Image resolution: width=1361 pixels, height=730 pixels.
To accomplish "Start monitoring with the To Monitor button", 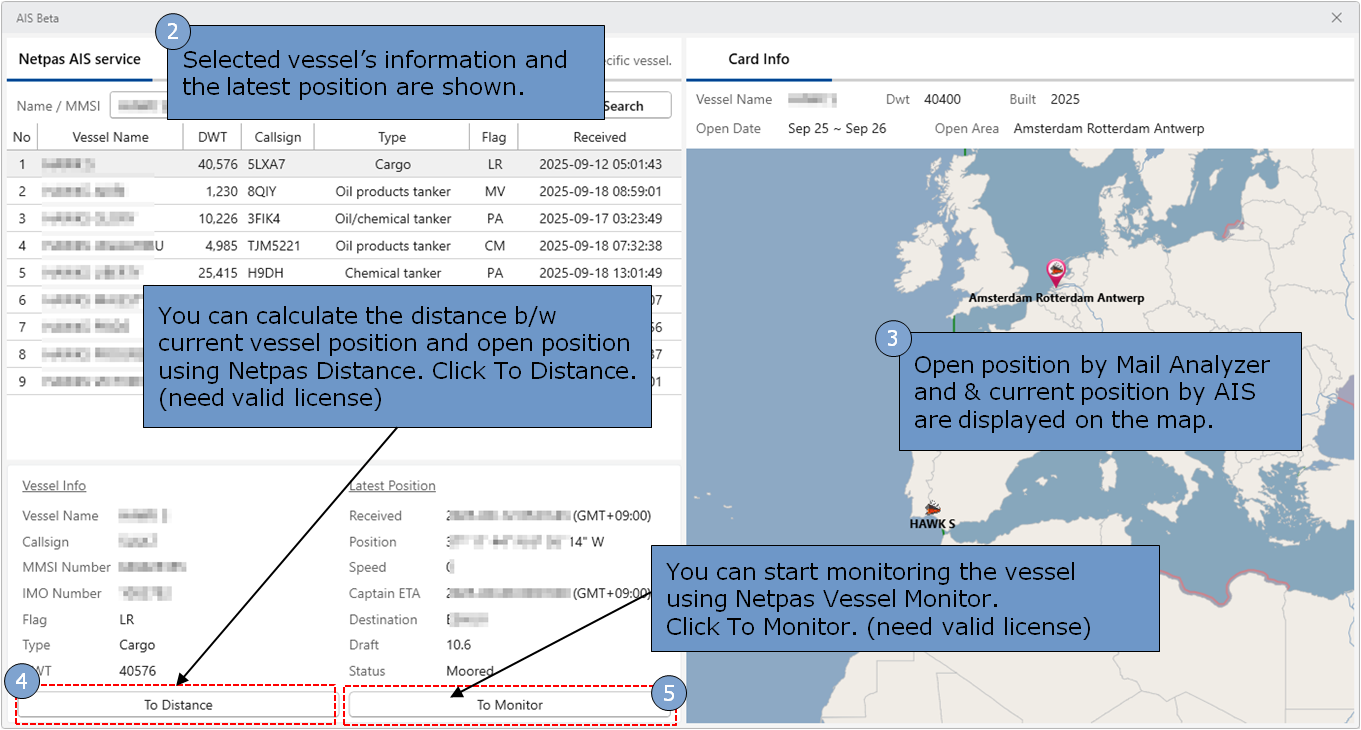I will click(509, 705).
